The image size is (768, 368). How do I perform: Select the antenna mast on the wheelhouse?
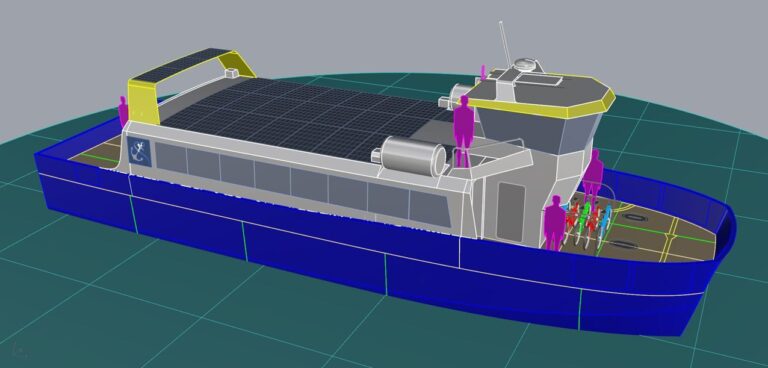[504, 44]
